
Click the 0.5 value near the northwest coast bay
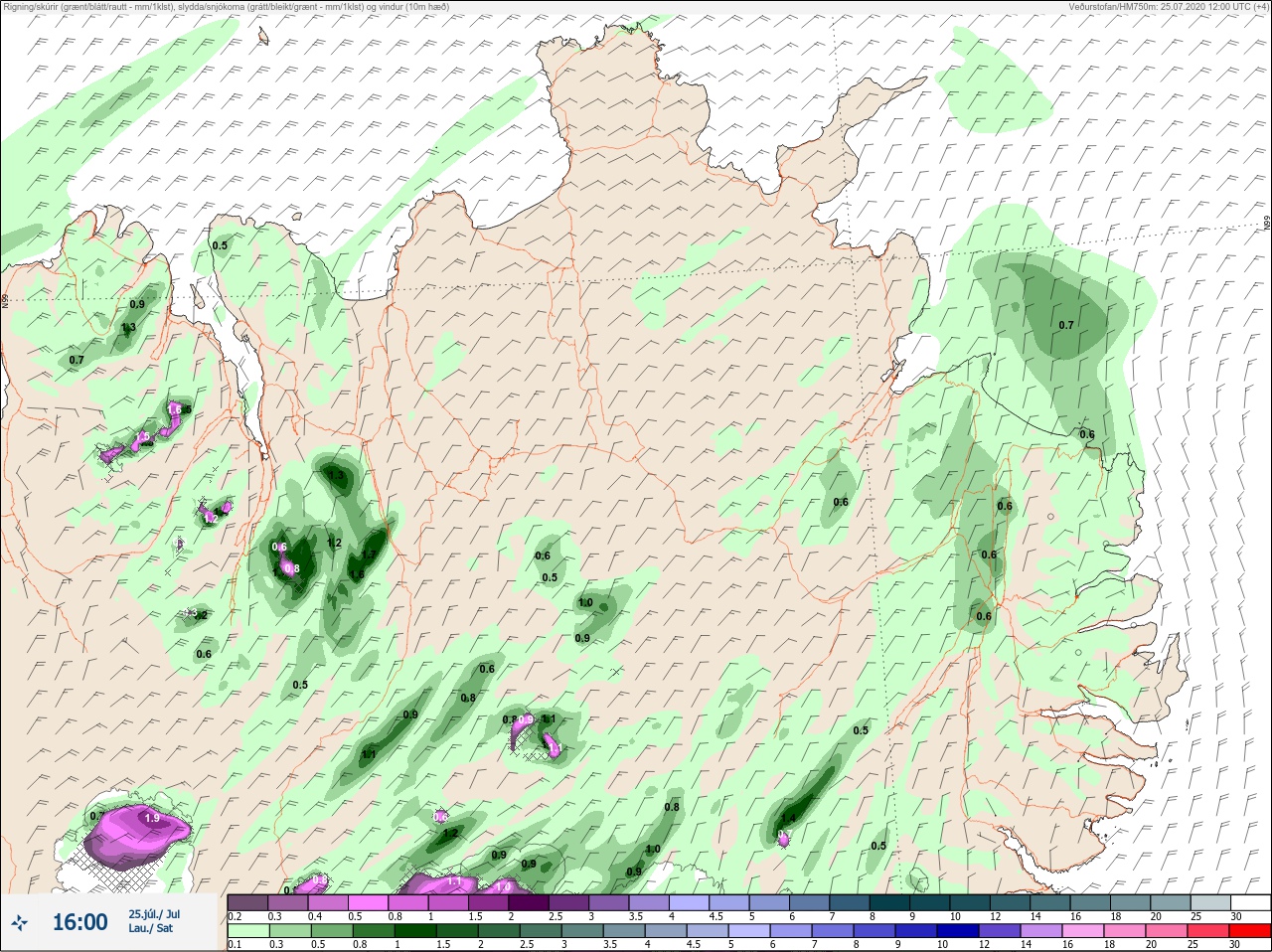220,245
